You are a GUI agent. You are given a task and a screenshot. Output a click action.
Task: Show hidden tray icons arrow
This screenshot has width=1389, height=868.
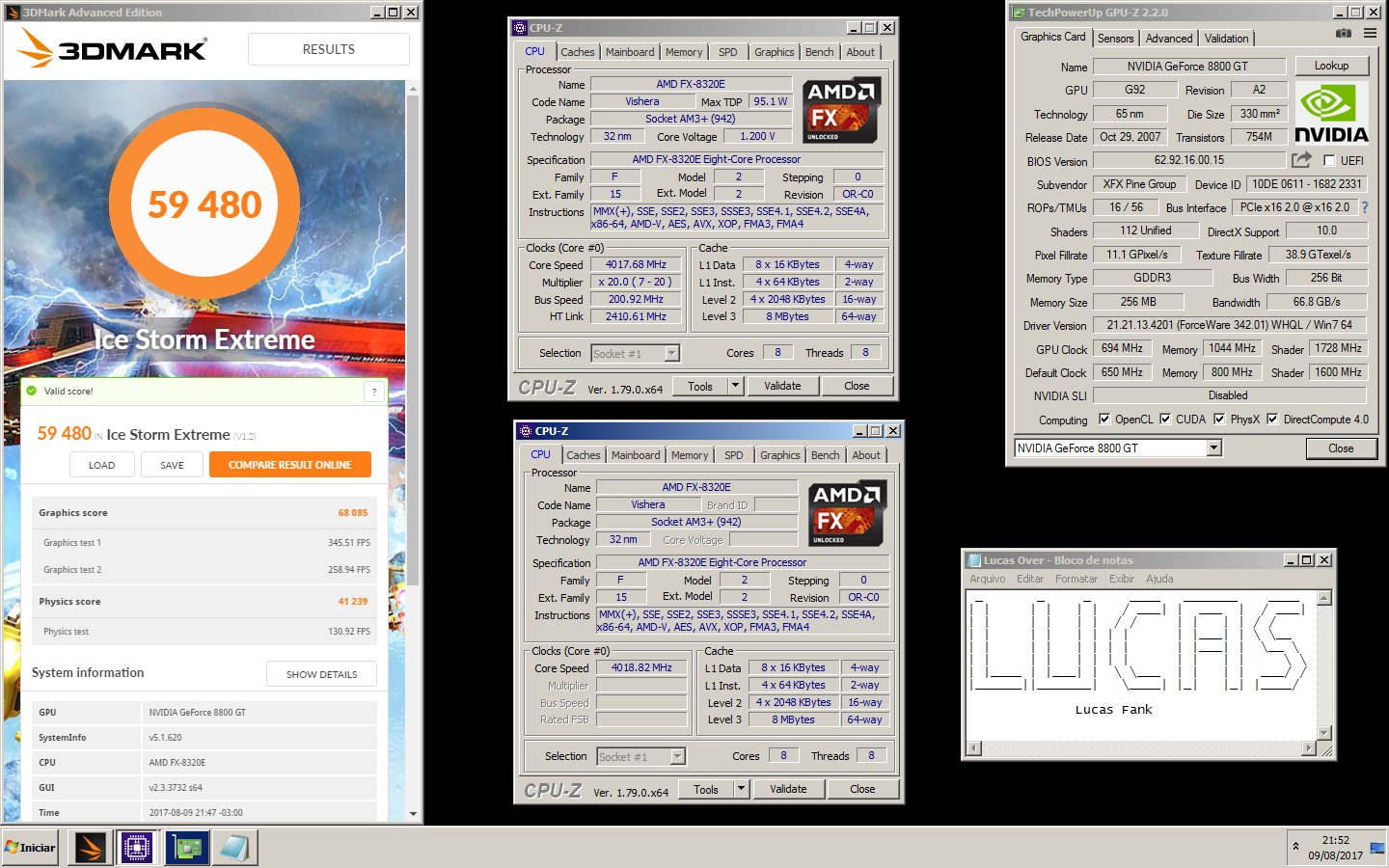[1295, 847]
